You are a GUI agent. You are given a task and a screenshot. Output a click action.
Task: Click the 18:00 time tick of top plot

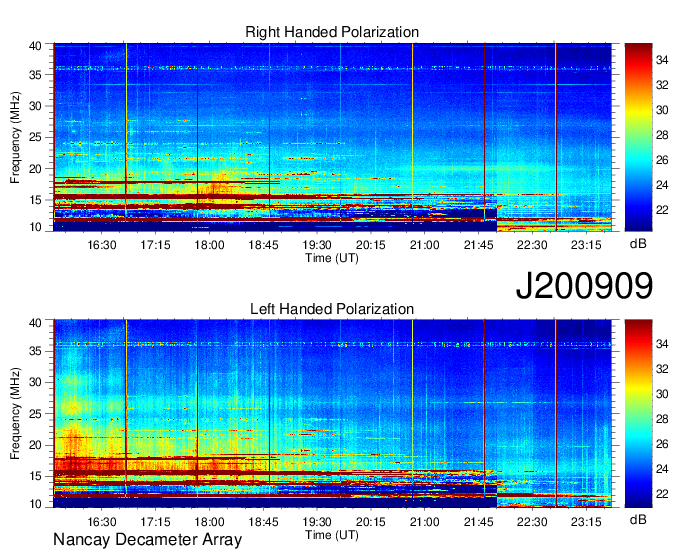(x=209, y=245)
